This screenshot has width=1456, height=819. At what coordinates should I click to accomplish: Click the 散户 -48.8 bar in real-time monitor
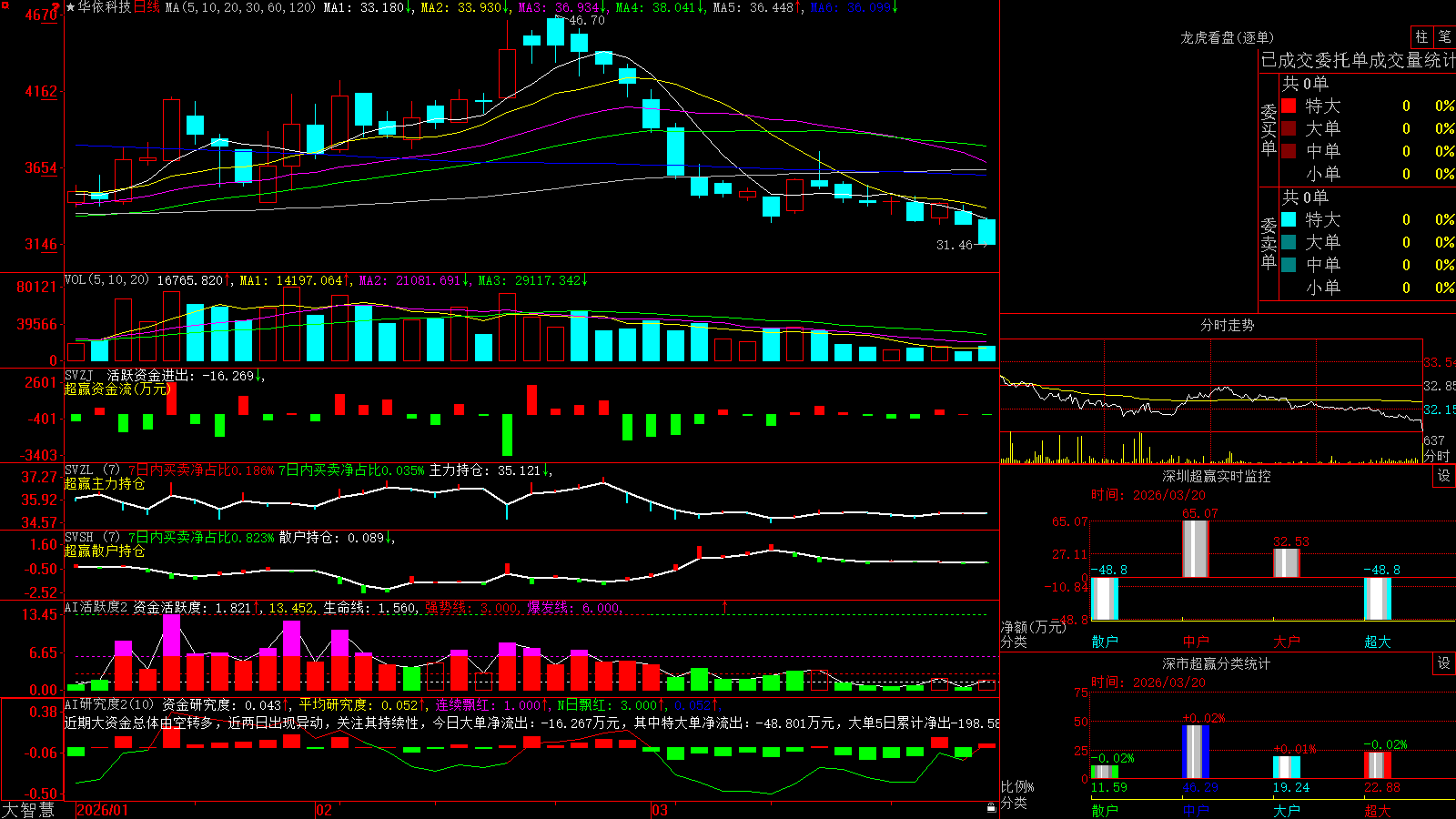pyautogui.click(x=1105, y=599)
